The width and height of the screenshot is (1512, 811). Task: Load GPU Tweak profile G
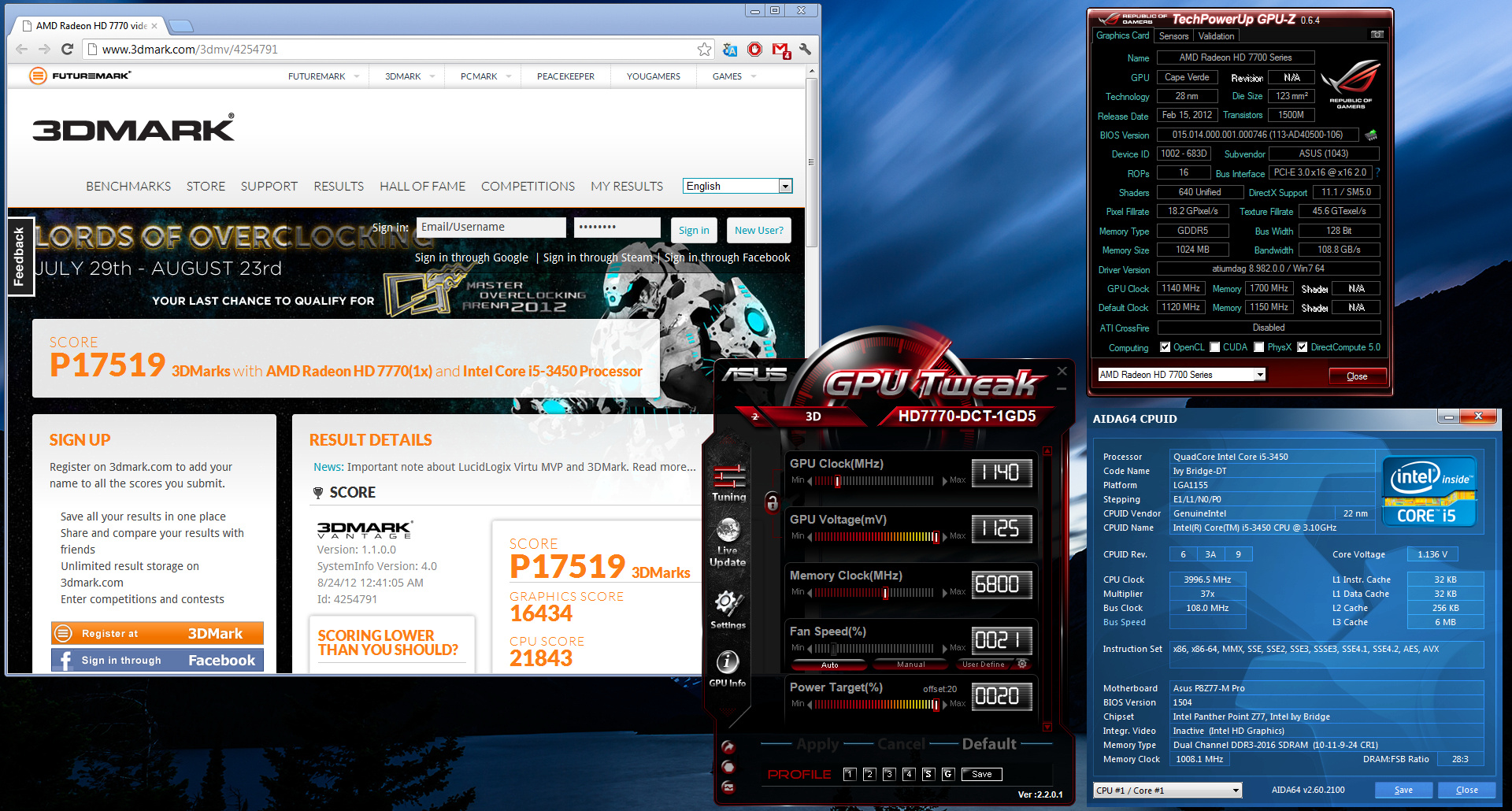click(947, 774)
